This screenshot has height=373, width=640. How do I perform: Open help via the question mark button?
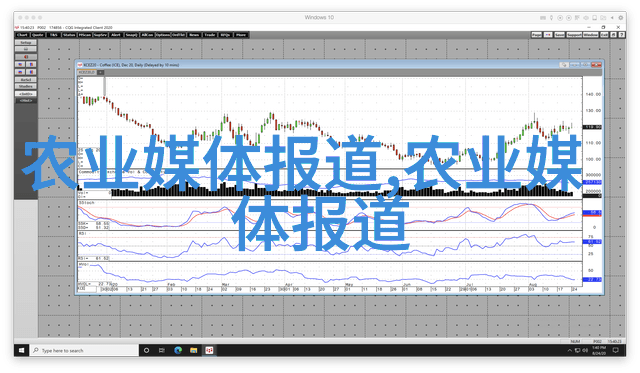621,35
